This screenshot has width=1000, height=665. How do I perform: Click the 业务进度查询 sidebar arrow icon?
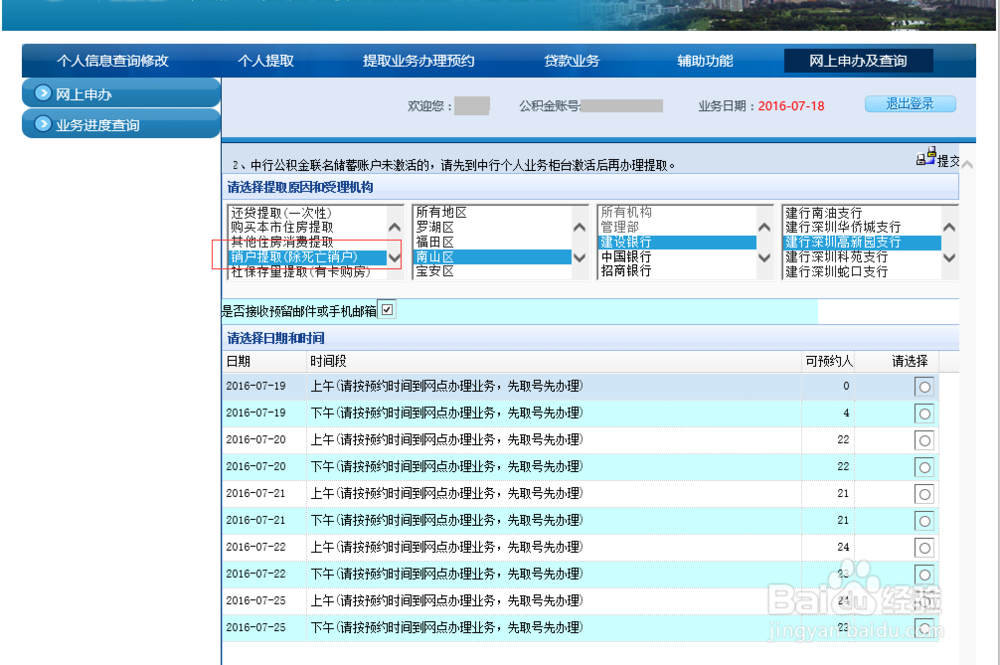tap(43, 123)
